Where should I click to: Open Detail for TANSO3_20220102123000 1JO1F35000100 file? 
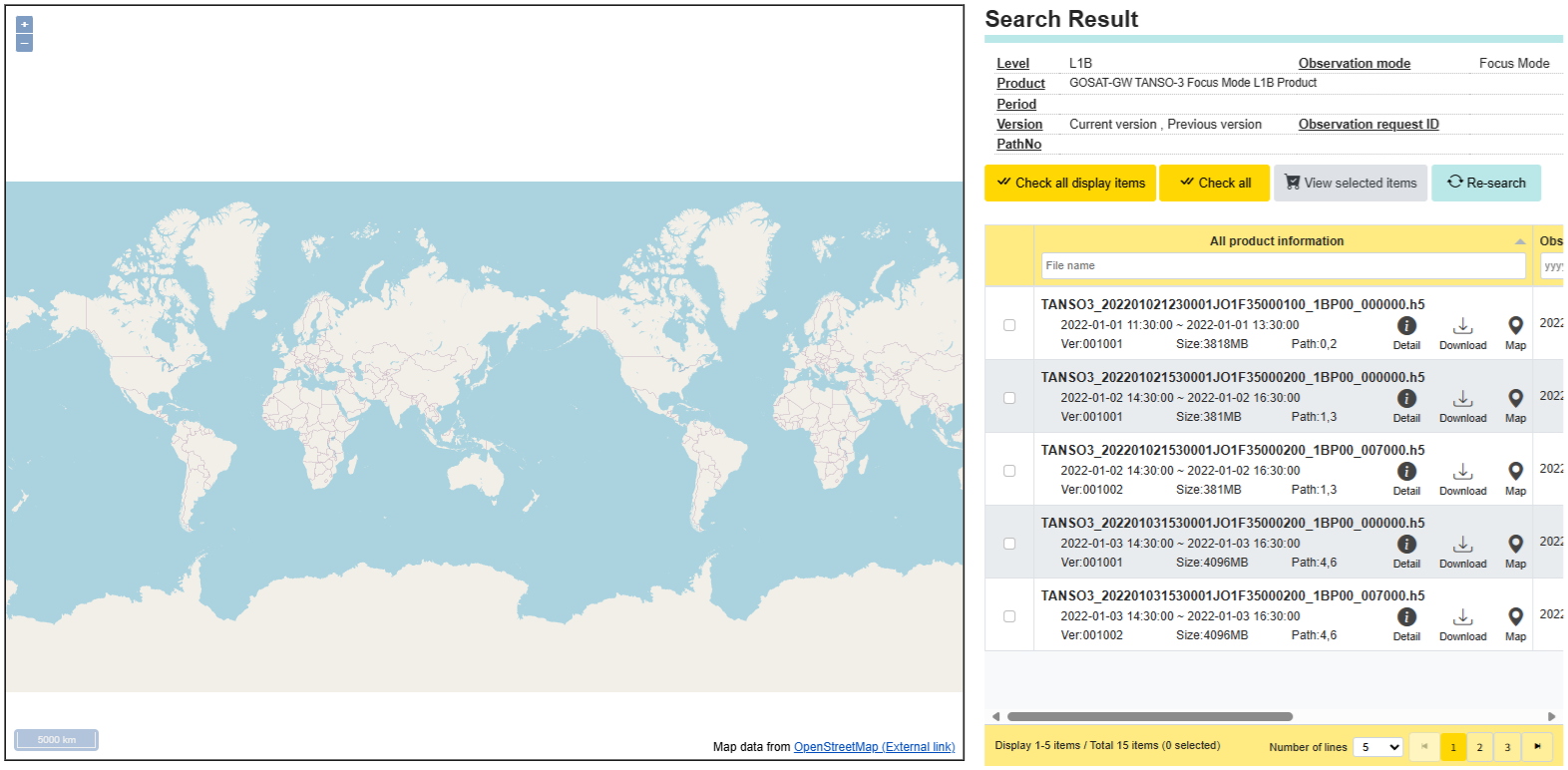pos(1406,332)
